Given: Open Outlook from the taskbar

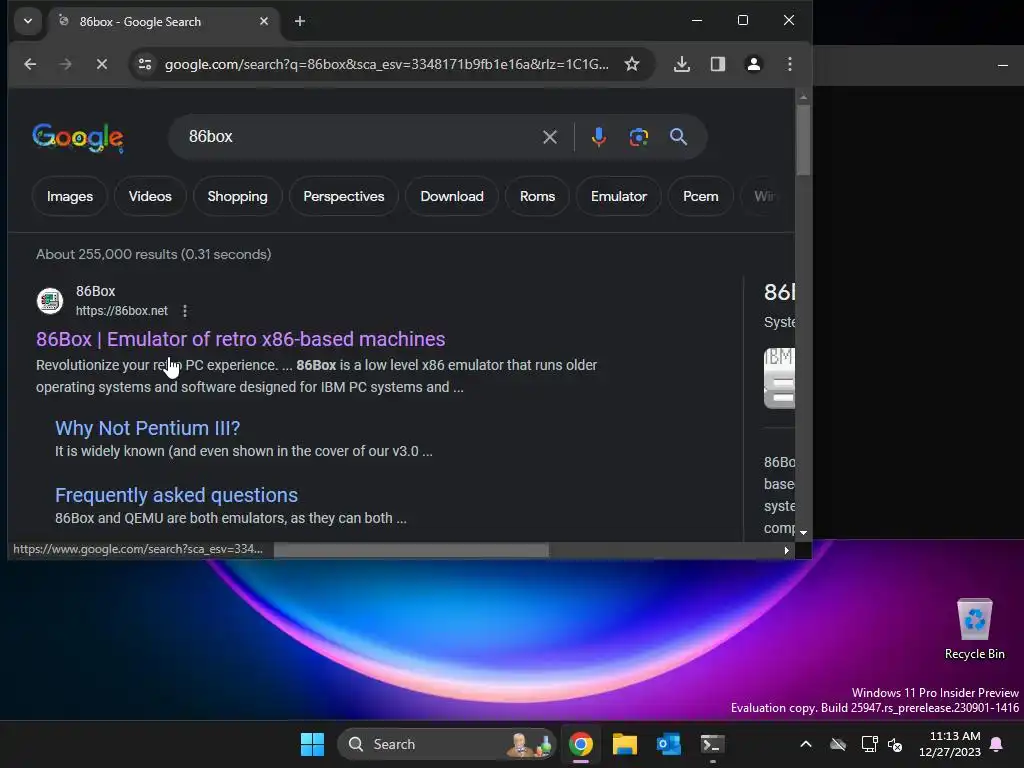Looking at the screenshot, I should pos(669,744).
